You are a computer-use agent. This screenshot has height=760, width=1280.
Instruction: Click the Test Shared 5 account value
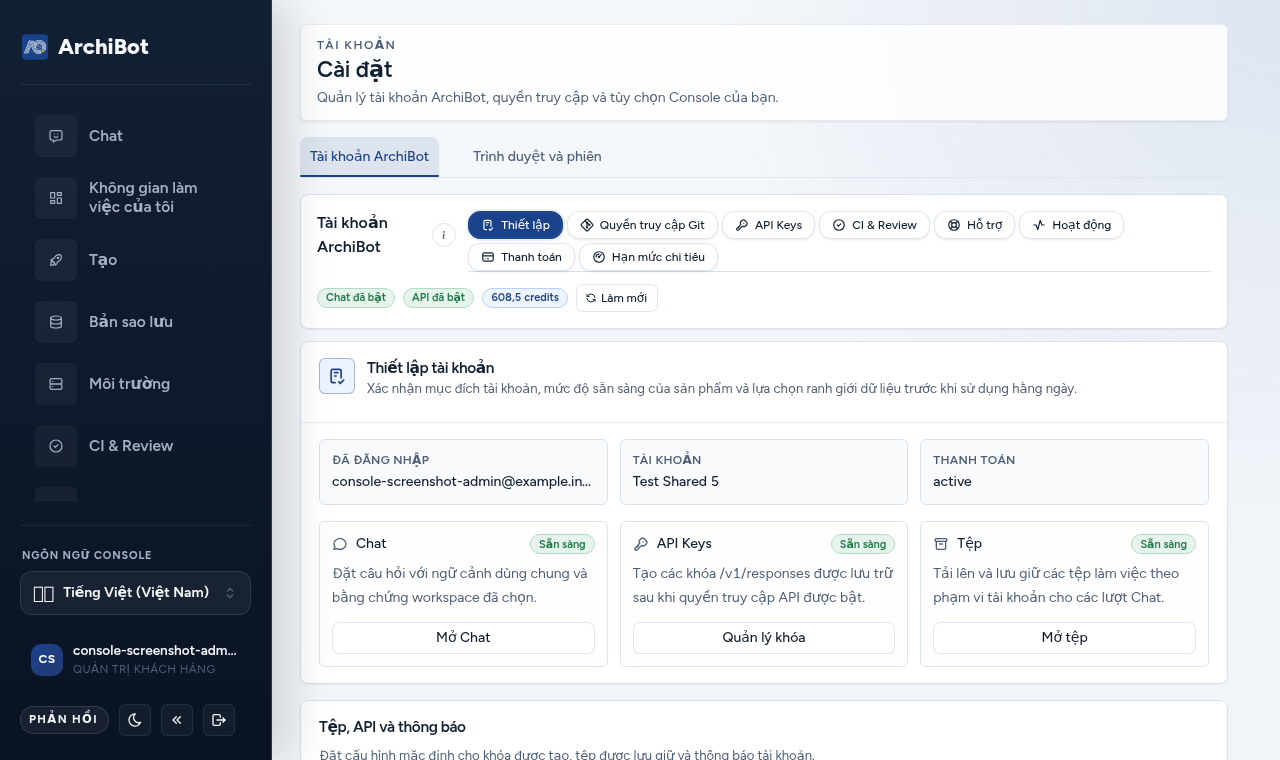(676, 481)
